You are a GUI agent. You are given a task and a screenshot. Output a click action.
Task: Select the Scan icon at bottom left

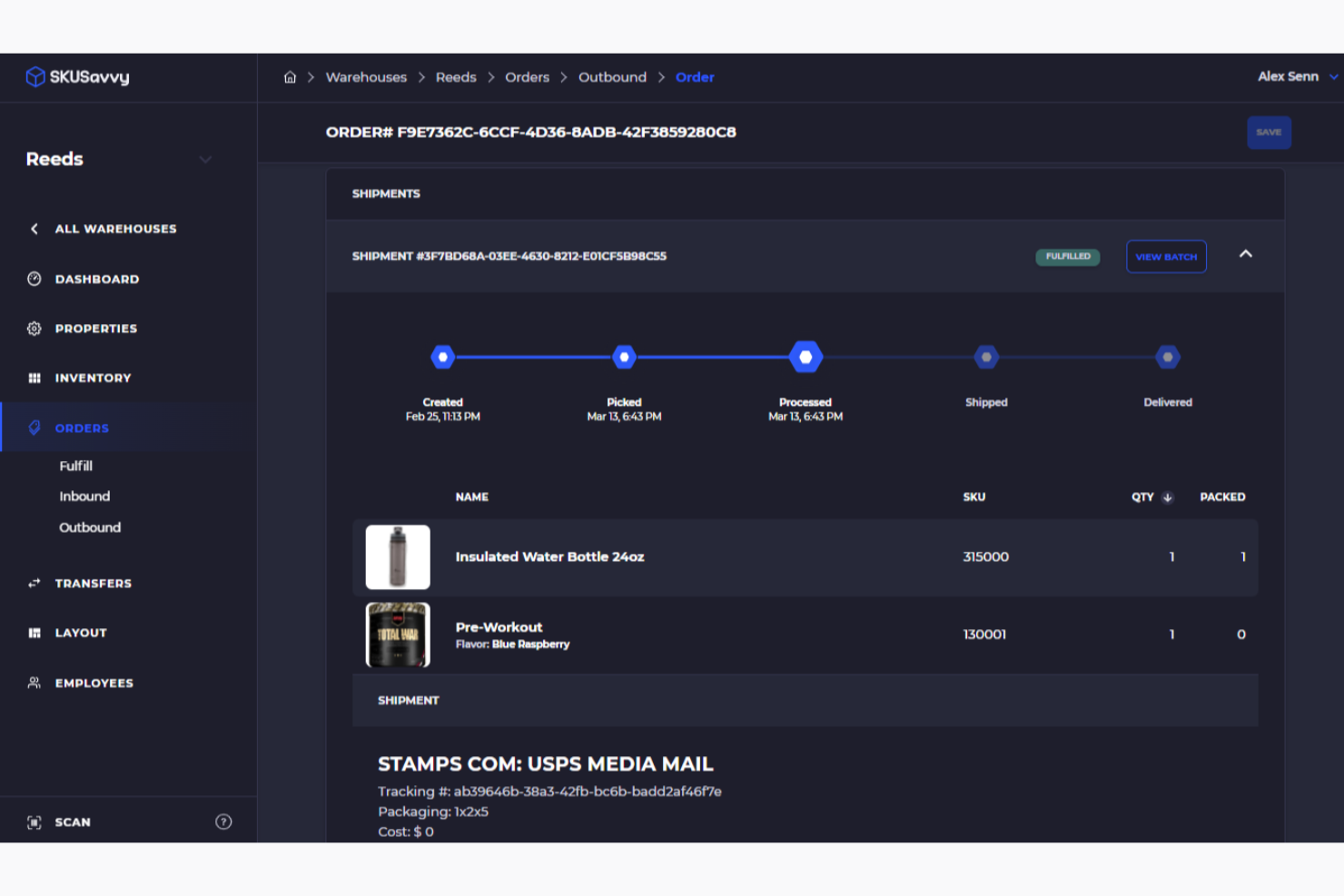click(x=34, y=822)
